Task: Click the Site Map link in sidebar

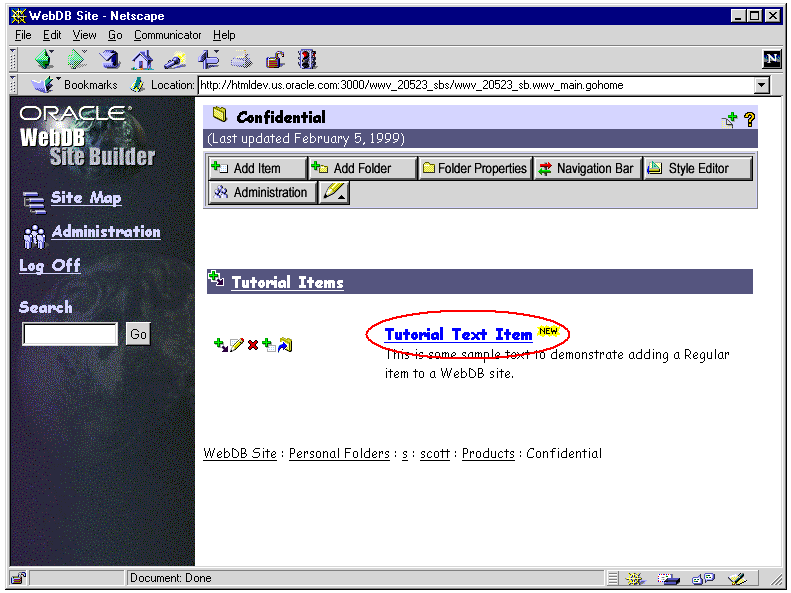Action: tap(86, 198)
